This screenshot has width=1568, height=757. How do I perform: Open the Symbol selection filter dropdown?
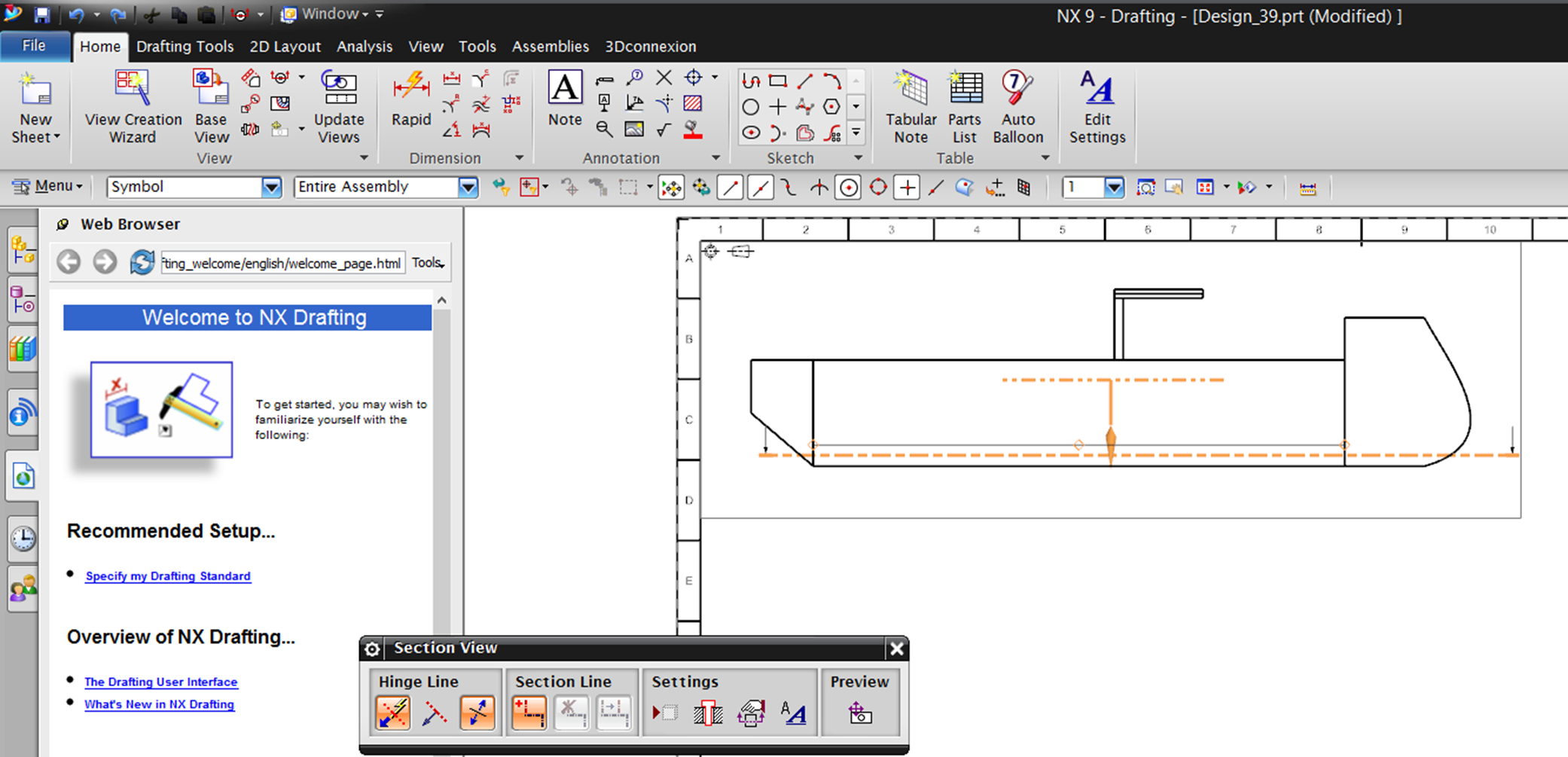271,187
